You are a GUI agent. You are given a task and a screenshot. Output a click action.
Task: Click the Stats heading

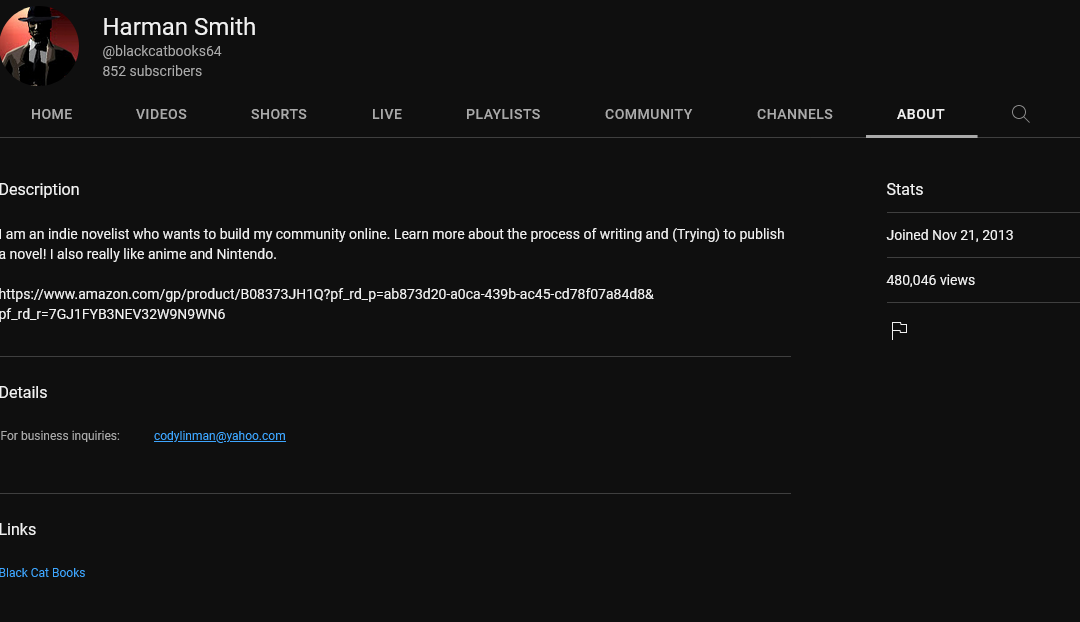[905, 189]
